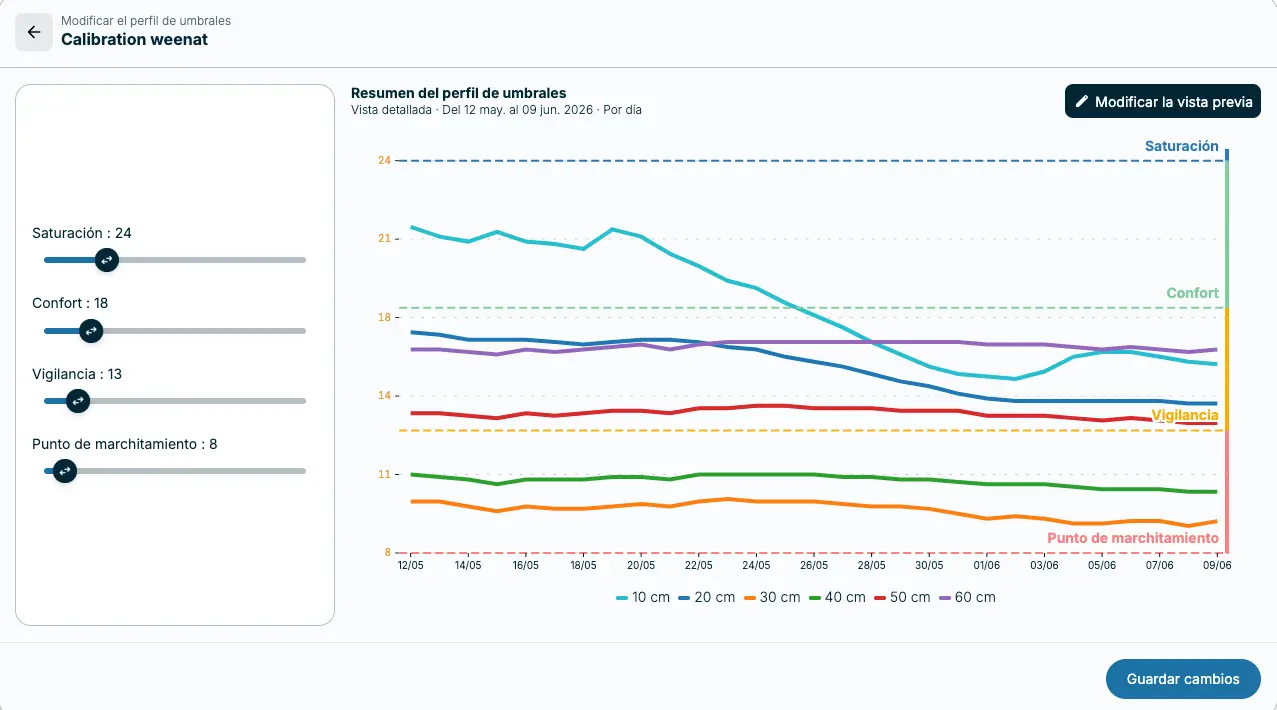Toggle the 40 cm legend entry

pos(837,597)
